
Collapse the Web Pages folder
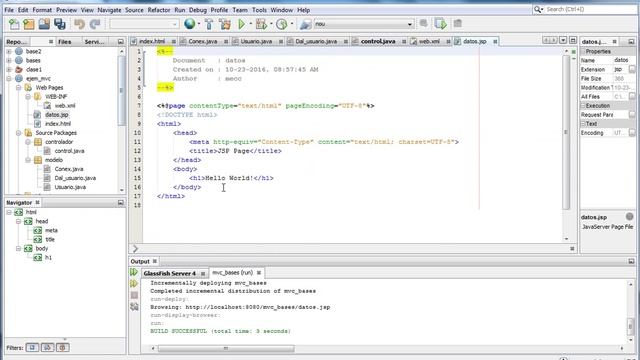pyautogui.click(x=18, y=88)
